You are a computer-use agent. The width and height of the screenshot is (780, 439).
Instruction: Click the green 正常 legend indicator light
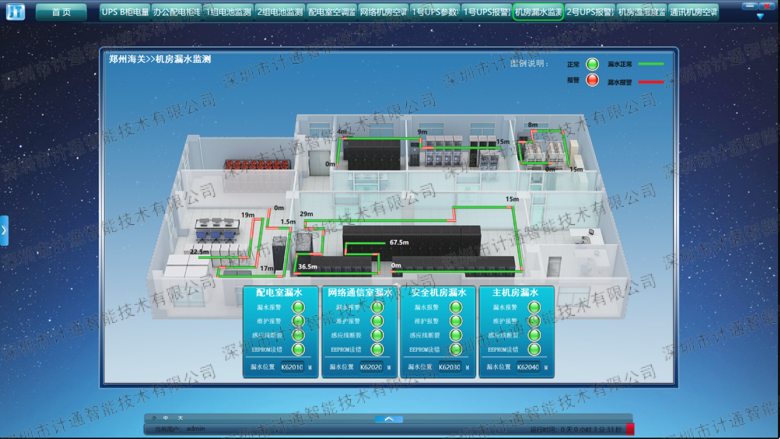(592, 63)
